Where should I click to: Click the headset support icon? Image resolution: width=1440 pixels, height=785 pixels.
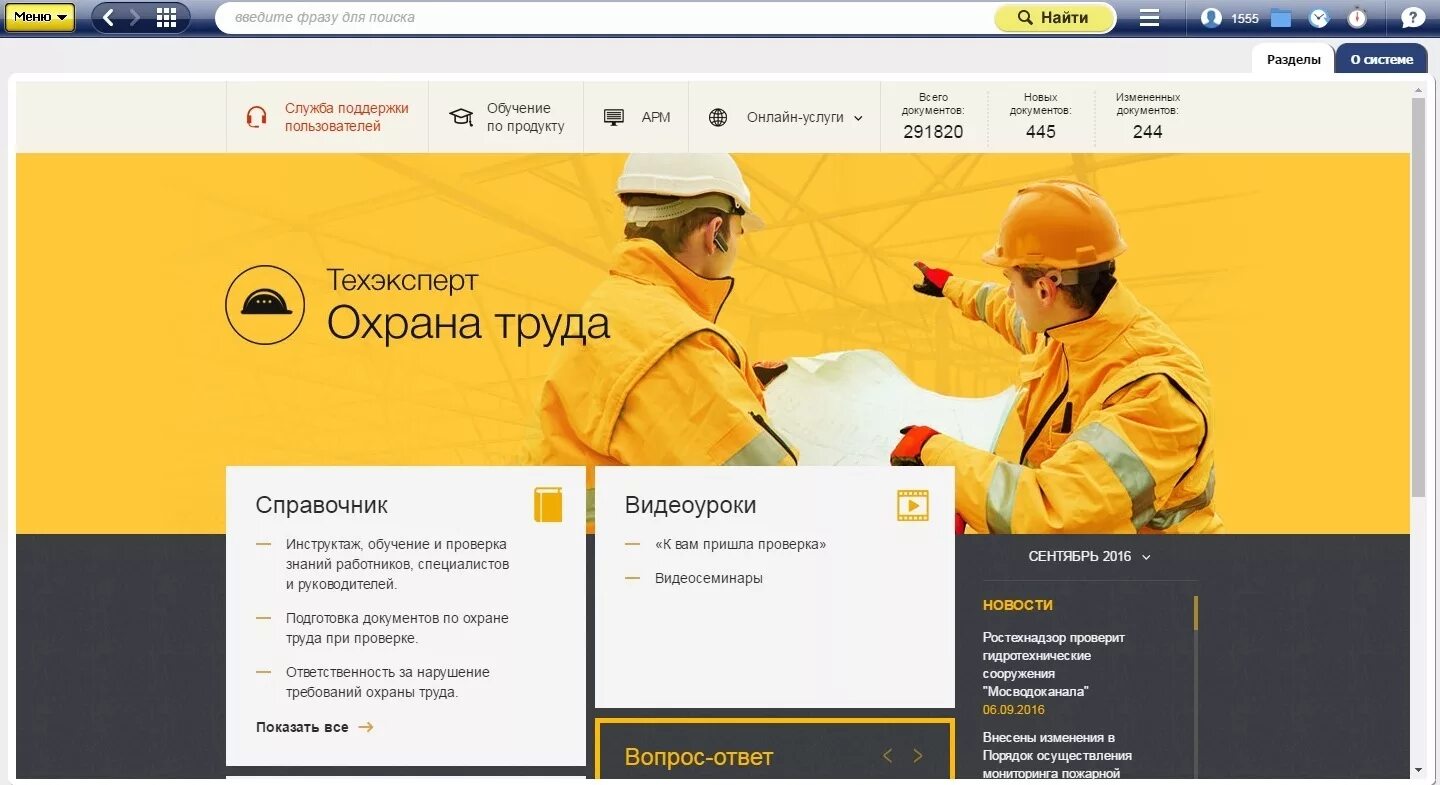(x=257, y=117)
